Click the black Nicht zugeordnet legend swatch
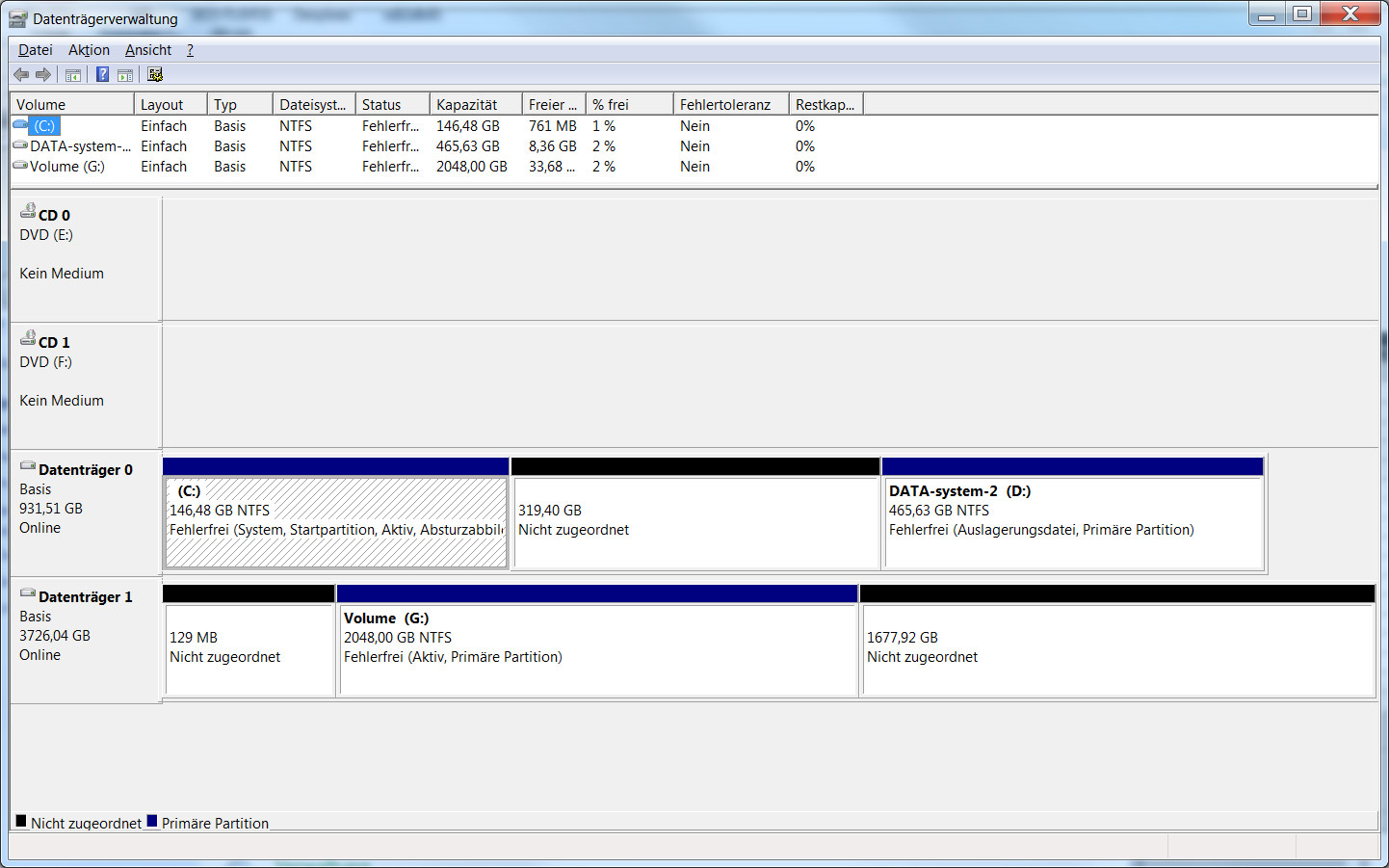This screenshot has height=868, width=1389. pyautogui.click(x=21, y=821)
